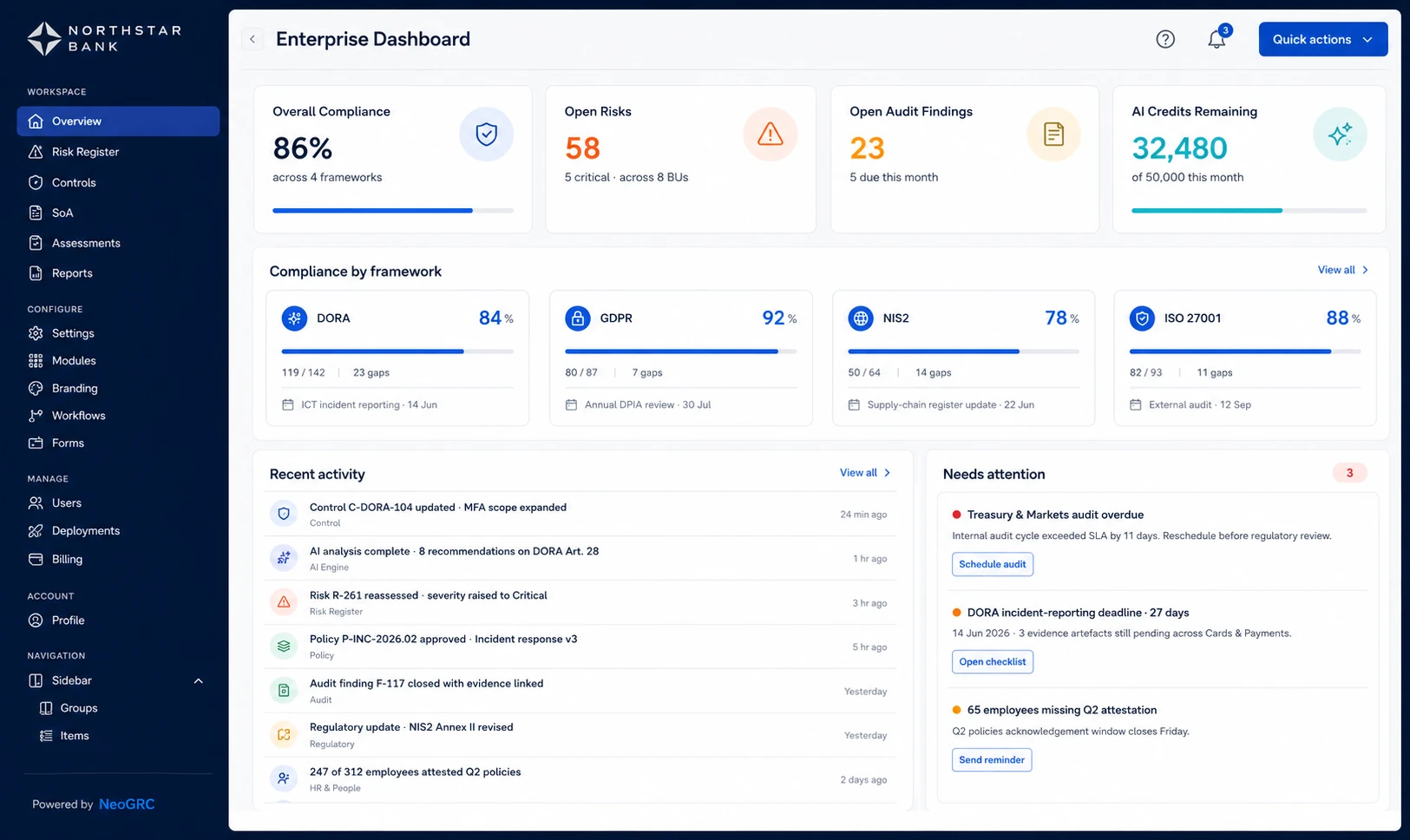
Task: Open the SoA sidebar item
Action: pos(118,213)
